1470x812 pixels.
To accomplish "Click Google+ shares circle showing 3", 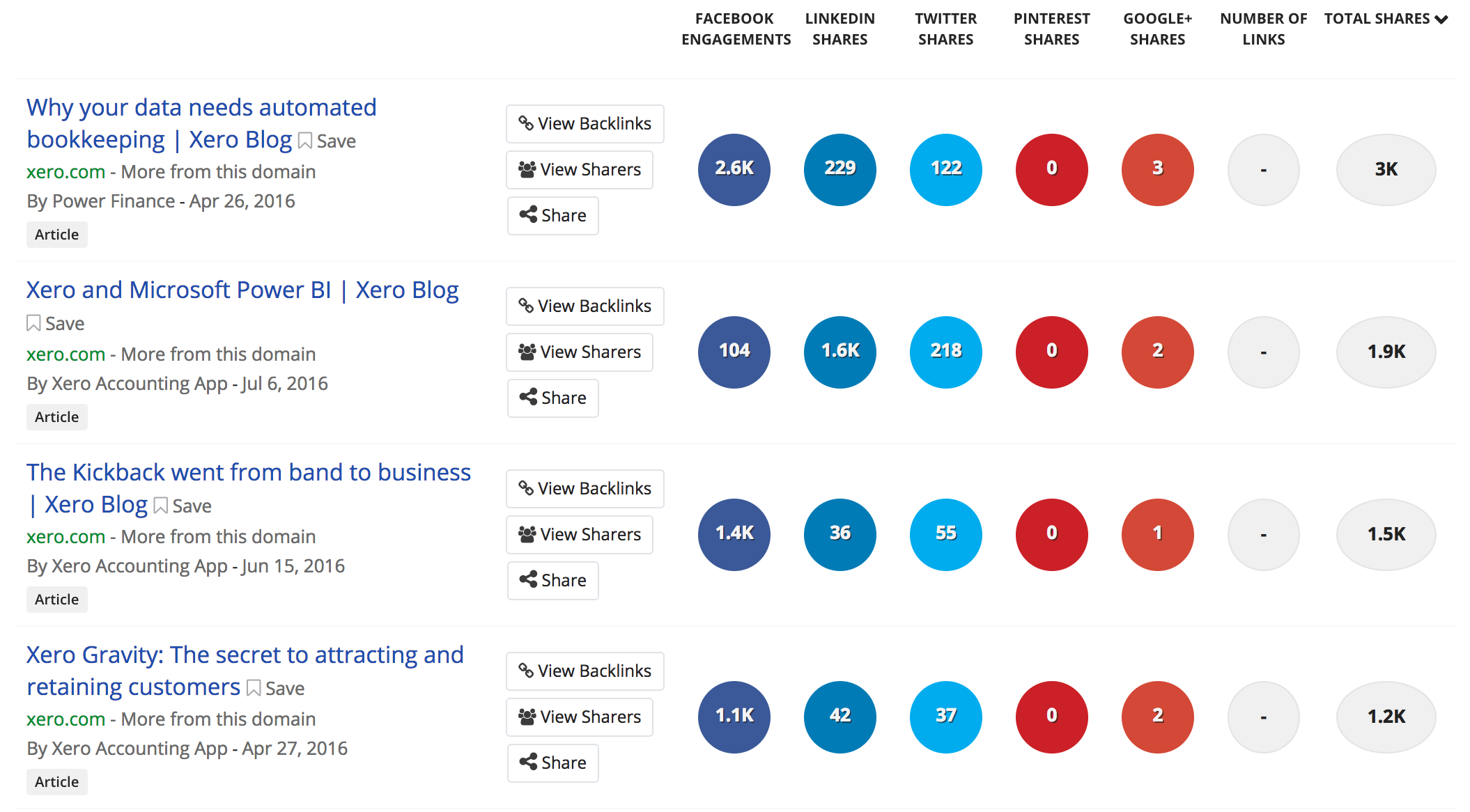I will [1158, 169].
